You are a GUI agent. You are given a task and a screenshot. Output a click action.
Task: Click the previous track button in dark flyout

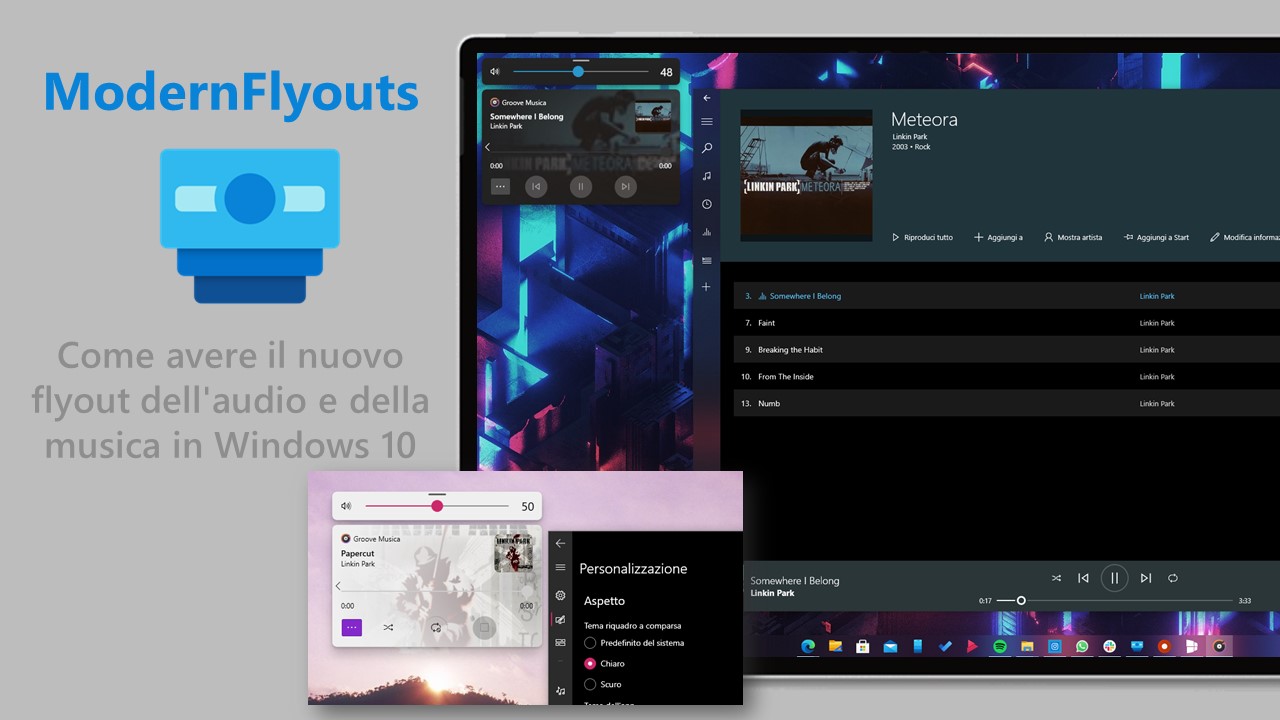pyautogui.click(x=536, y=186)
